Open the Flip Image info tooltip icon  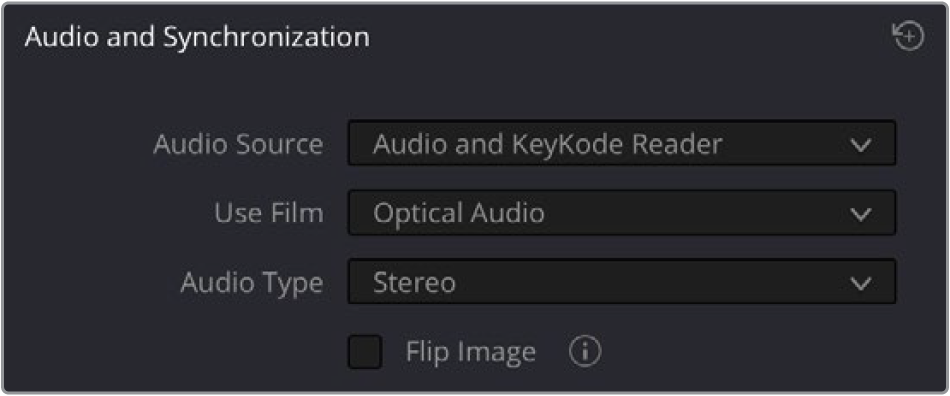click(x=585, y=352)
